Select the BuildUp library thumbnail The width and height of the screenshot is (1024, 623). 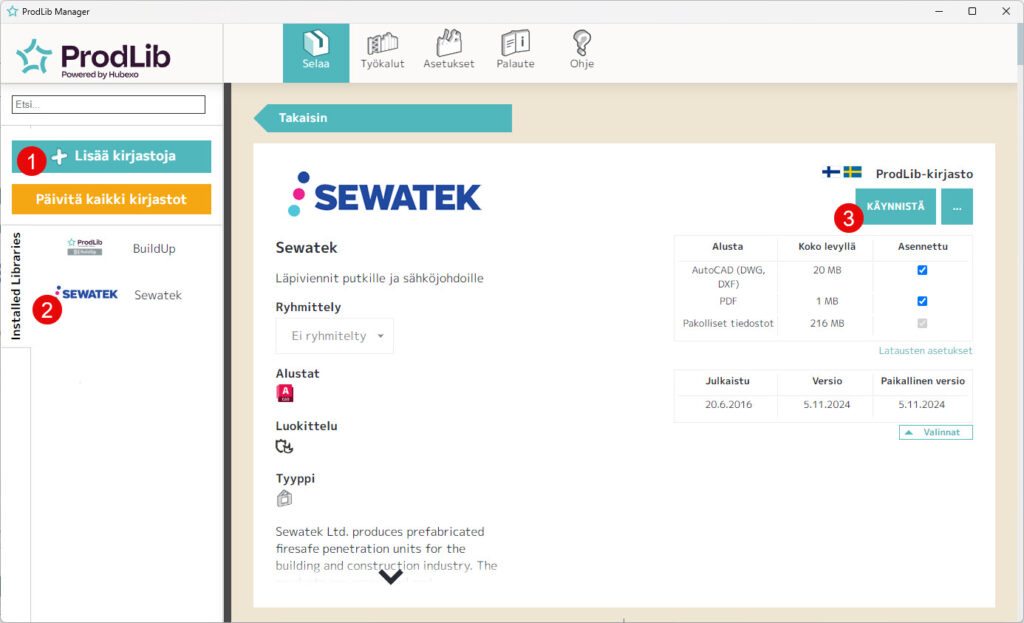tap(85, 248)
